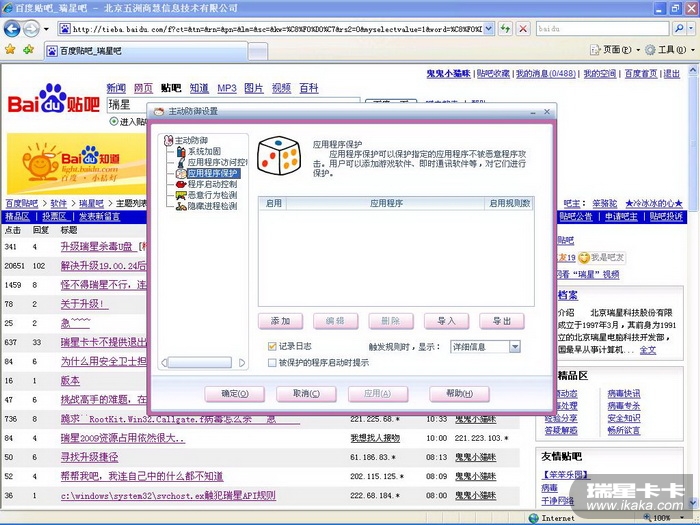700x525 pixels.
Task: Click the 我是吧友 smiley icon
Action: pyautogui.click(x=583, y=258)
